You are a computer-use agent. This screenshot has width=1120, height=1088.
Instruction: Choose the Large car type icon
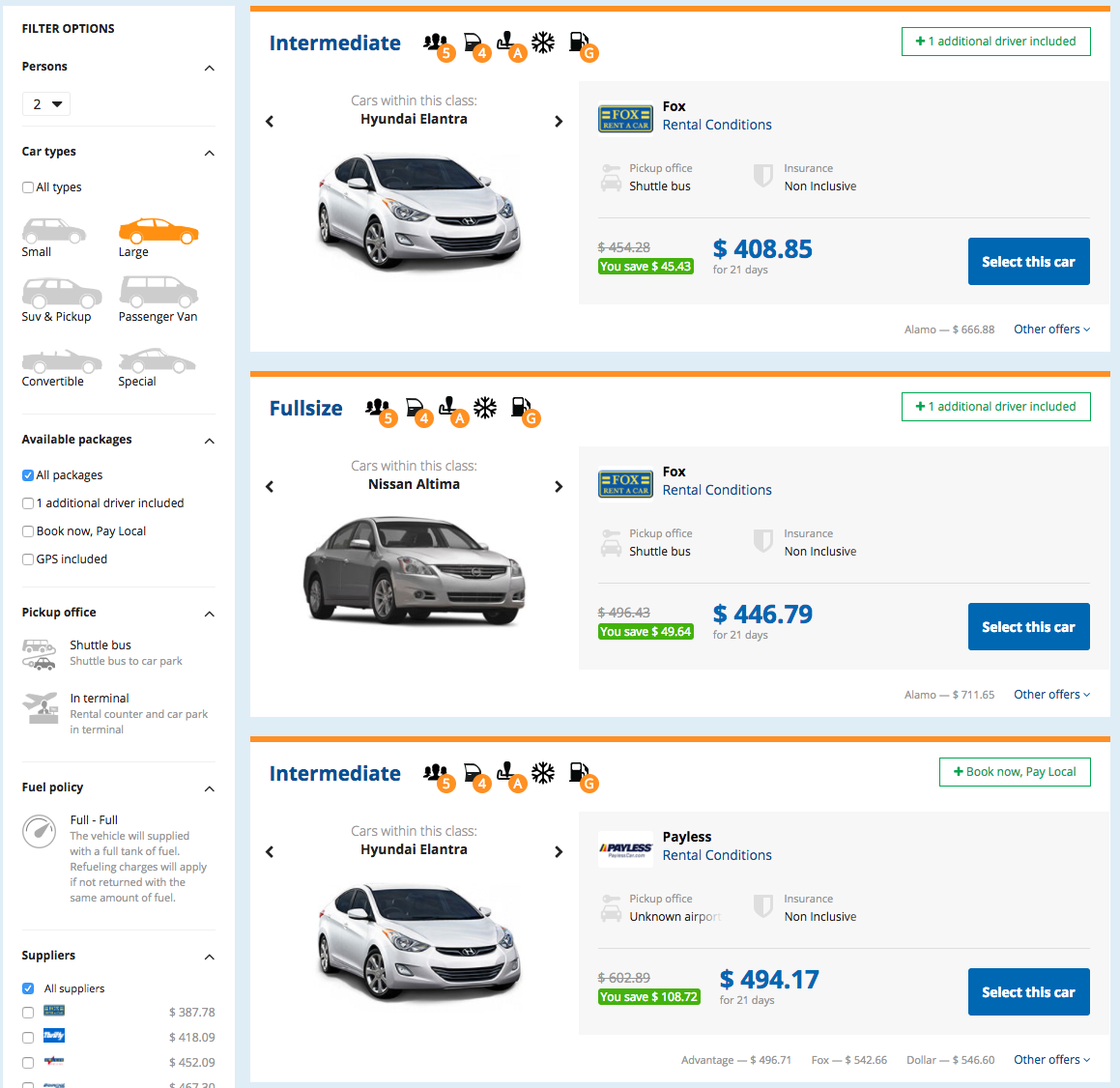click(x=158, y=232)
